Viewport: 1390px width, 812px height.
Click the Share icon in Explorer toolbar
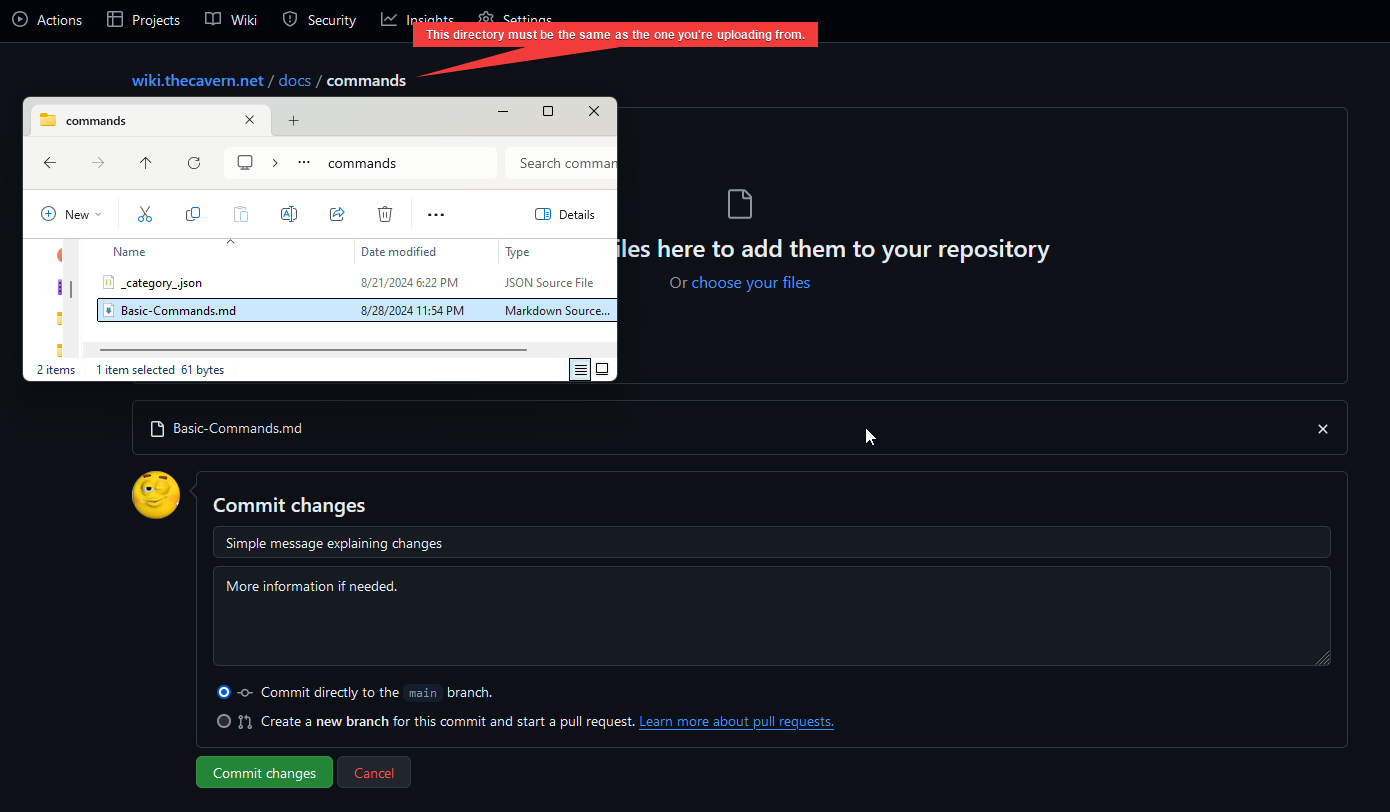(x=337, y=214)
